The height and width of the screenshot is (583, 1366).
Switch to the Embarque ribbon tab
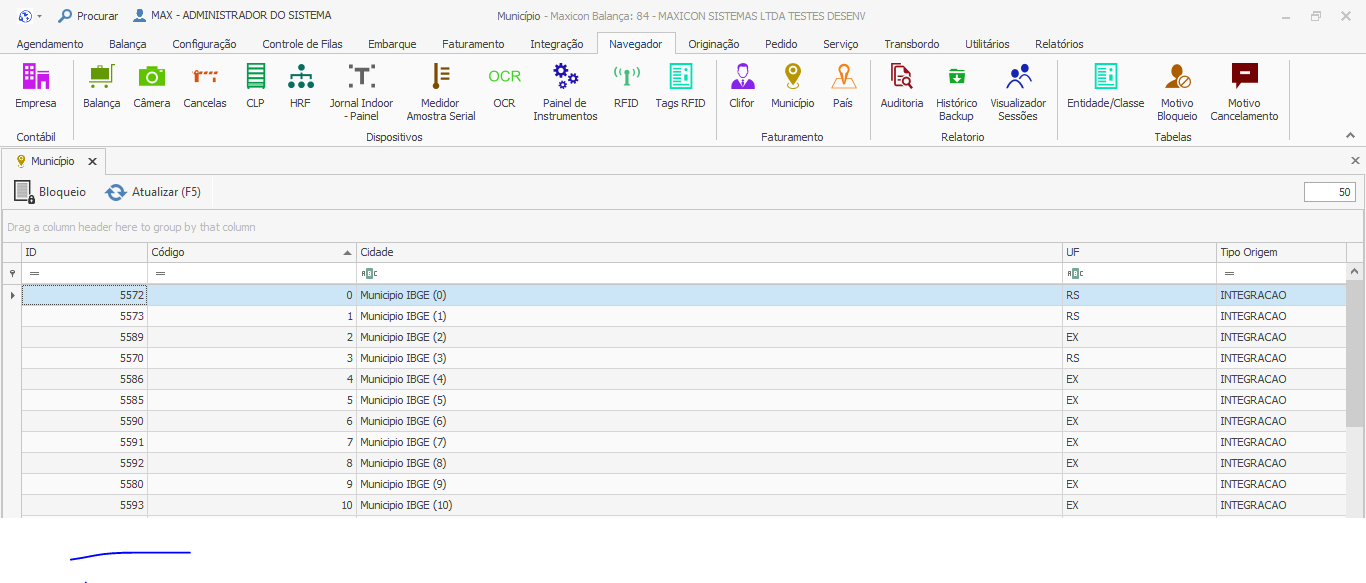coord(392,44)
